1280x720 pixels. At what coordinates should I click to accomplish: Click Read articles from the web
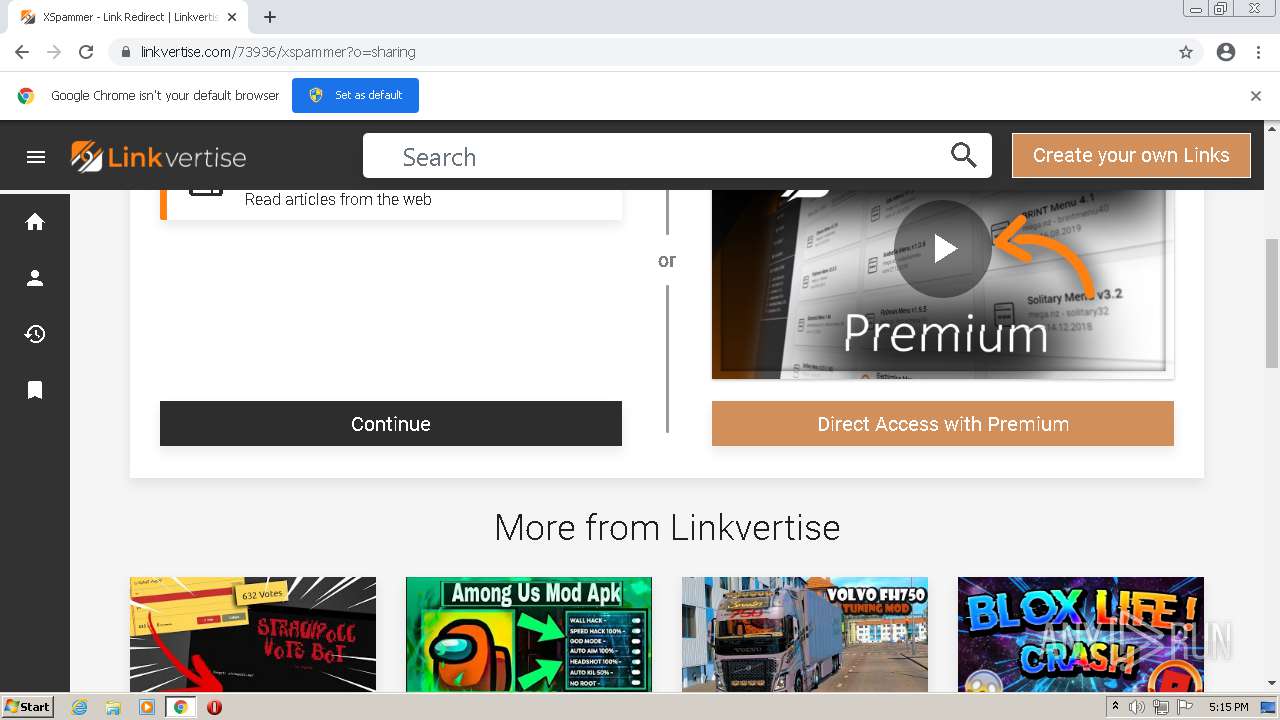(x=338, y=199)
